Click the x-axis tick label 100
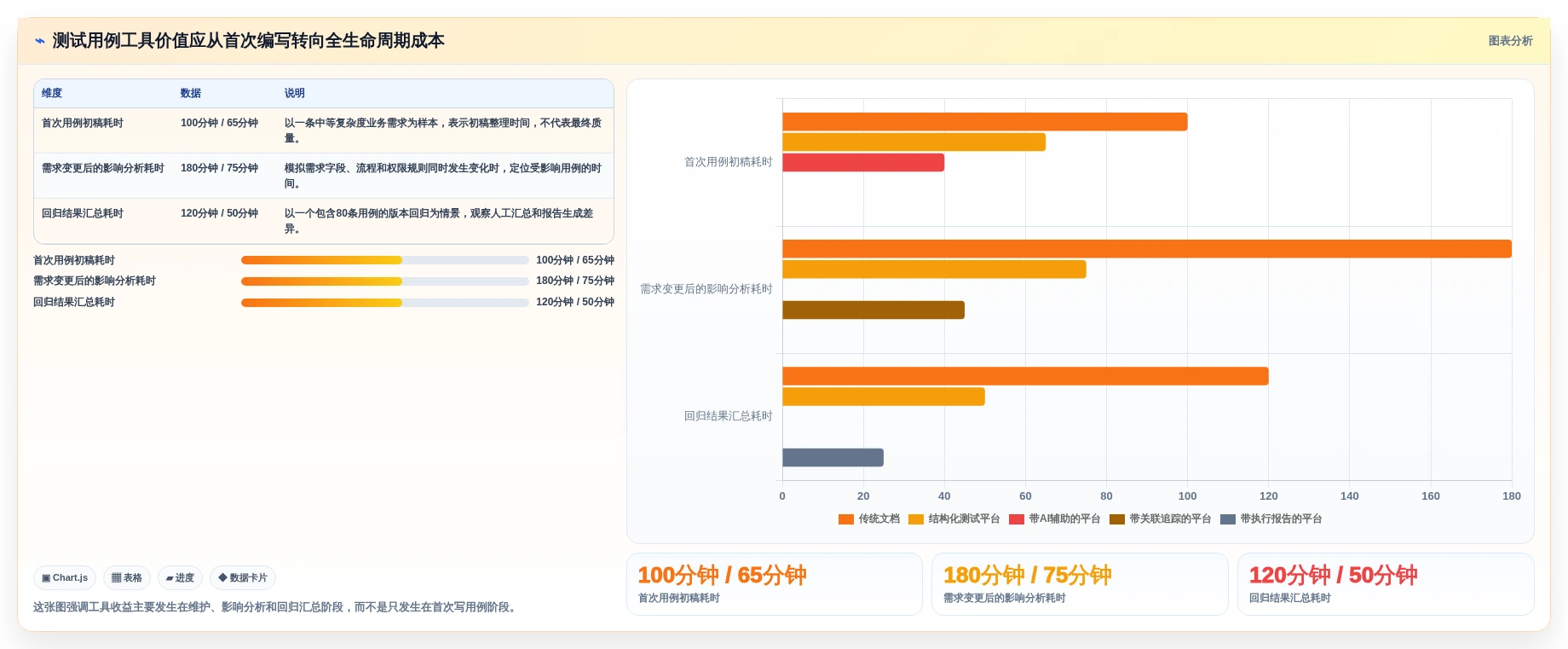The image size is (1568, 649). pyautogui.click(x=1187, y=495)
